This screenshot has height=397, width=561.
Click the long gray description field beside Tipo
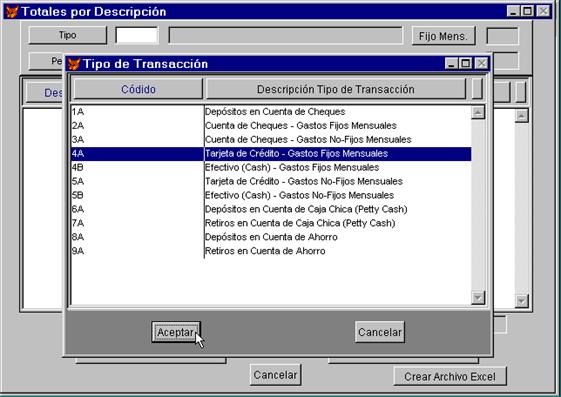[x=286, y=35]
